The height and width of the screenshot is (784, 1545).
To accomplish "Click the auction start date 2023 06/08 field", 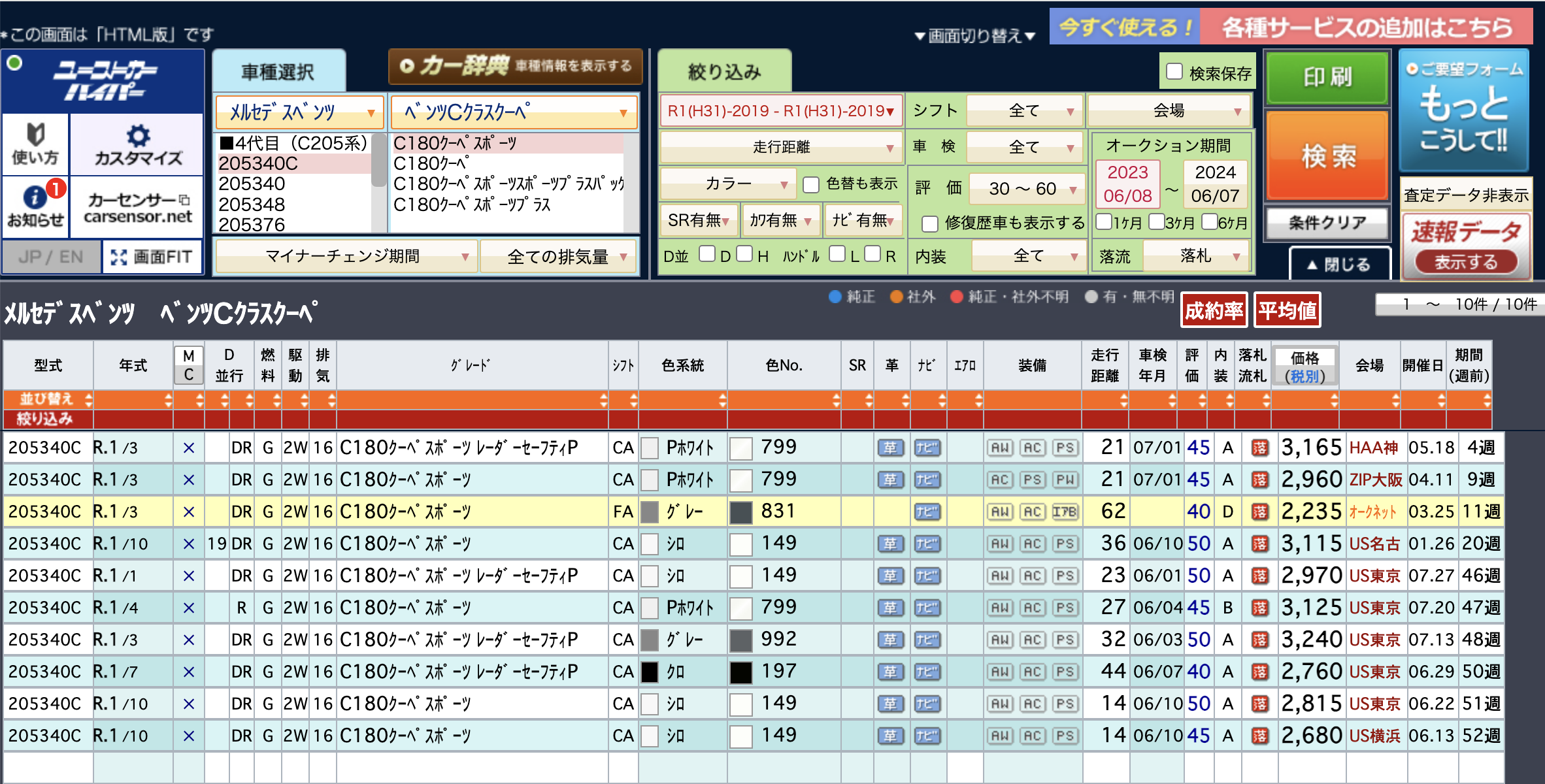I will point(1128,184).
